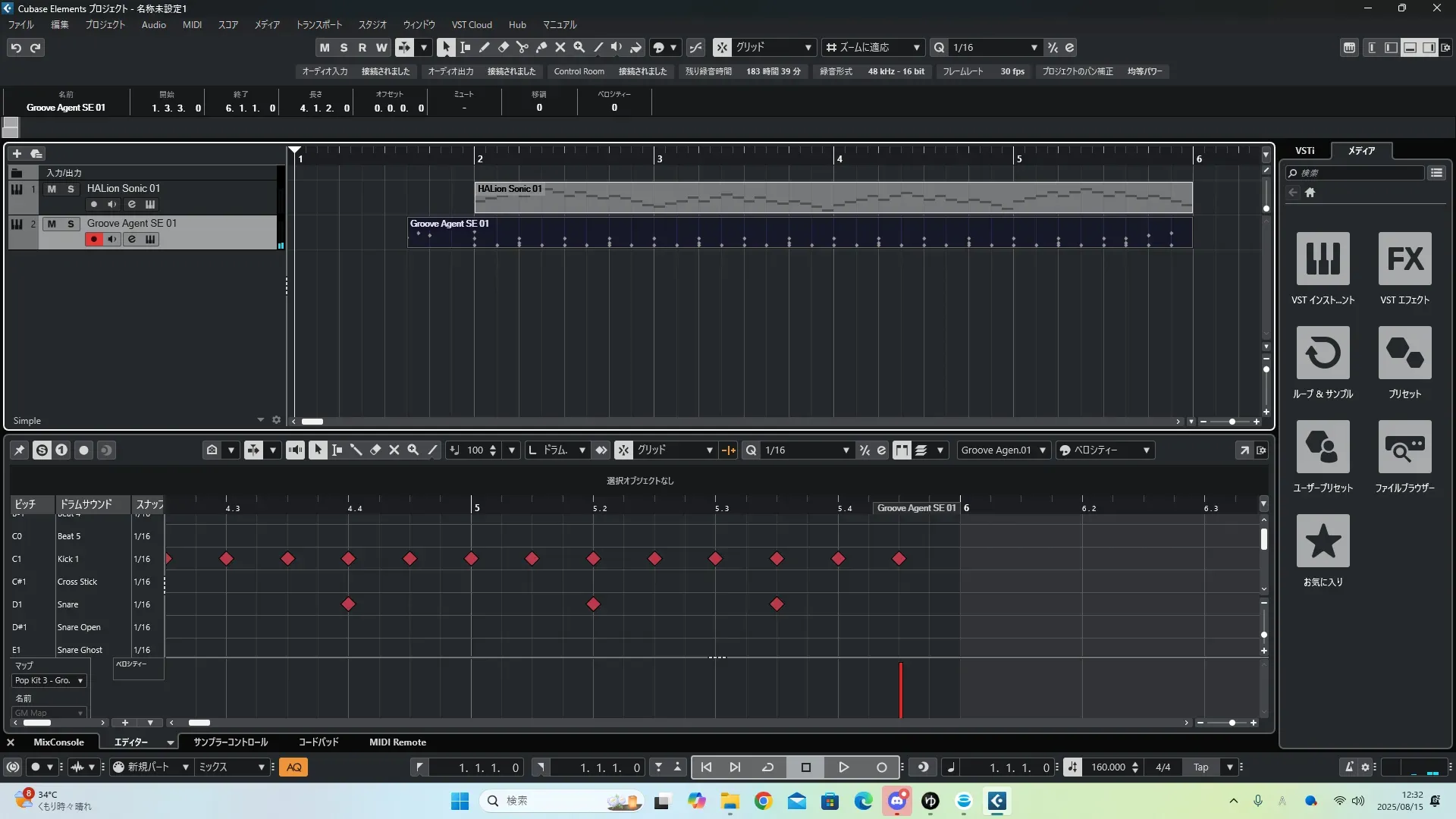1456x819 pixels.
Task: Click the Add Track plus icon
Action: click(x=17, y=153)
